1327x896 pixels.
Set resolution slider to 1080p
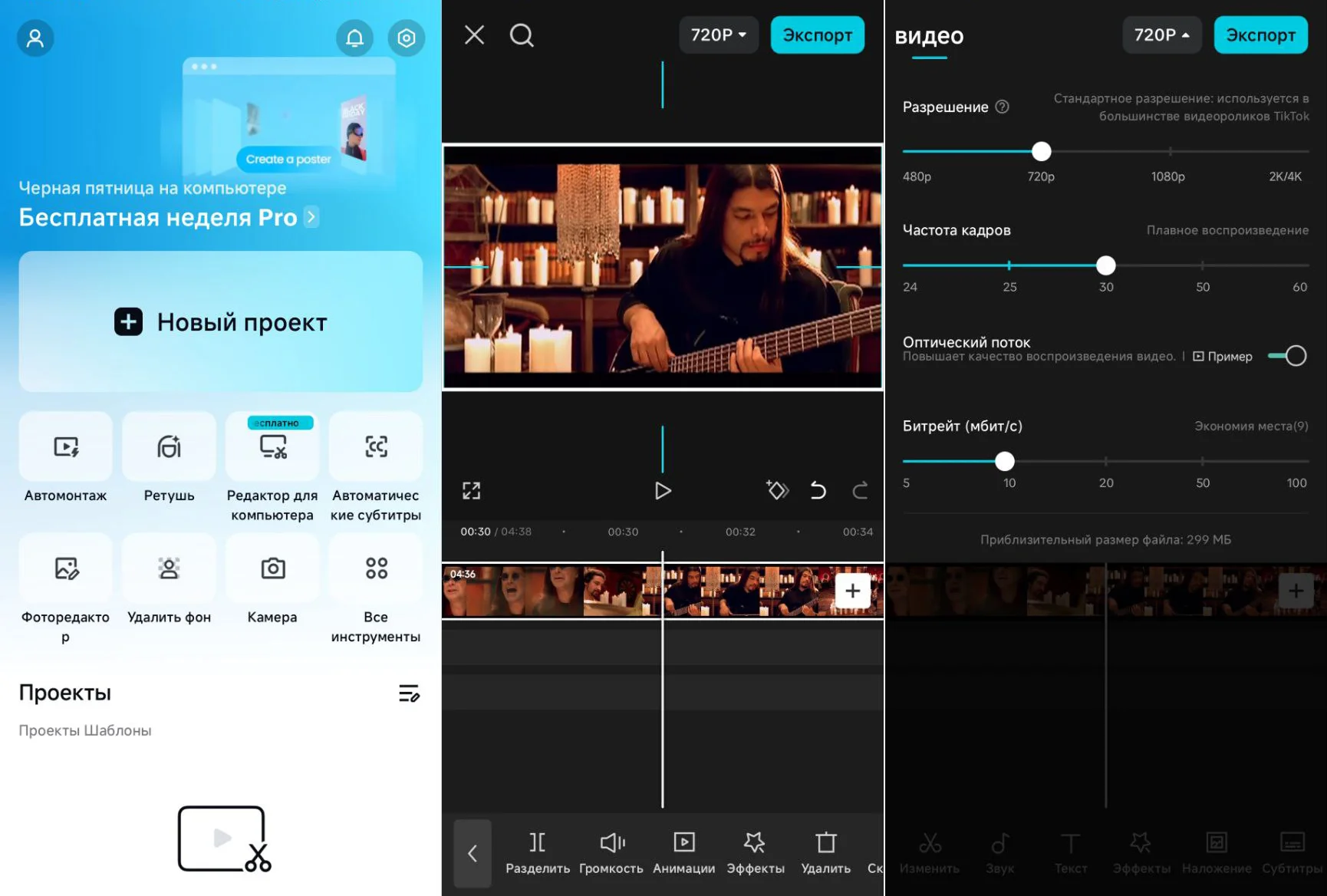click(1170, 151)
